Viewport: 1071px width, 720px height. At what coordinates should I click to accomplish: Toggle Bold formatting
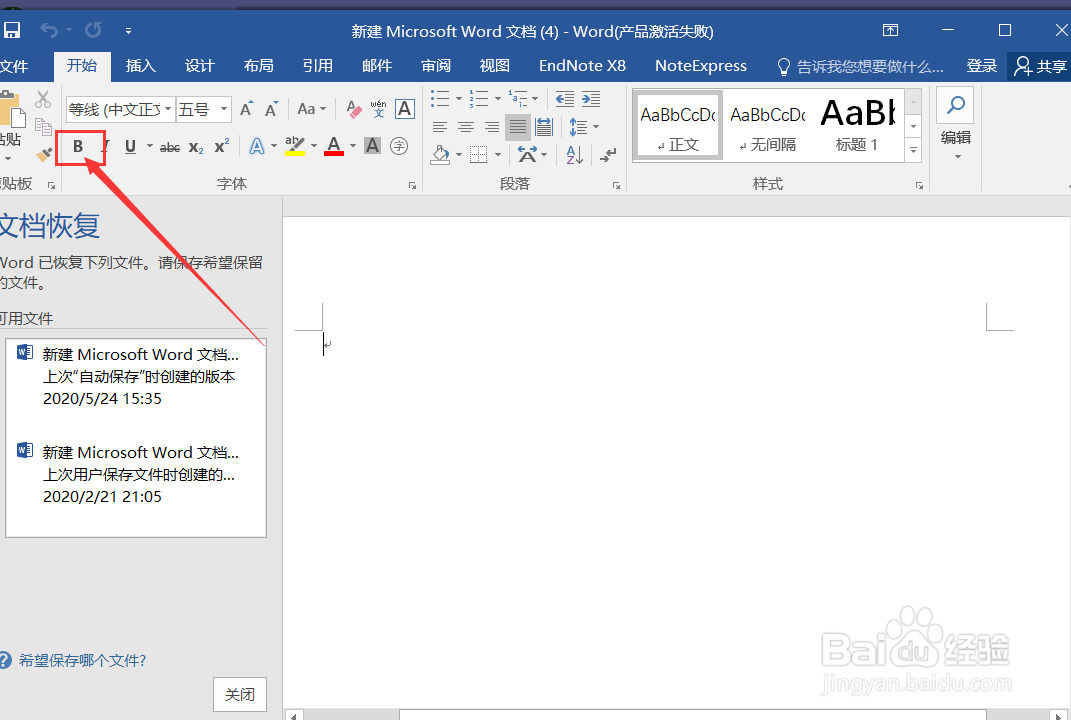[x=78, y=146]
